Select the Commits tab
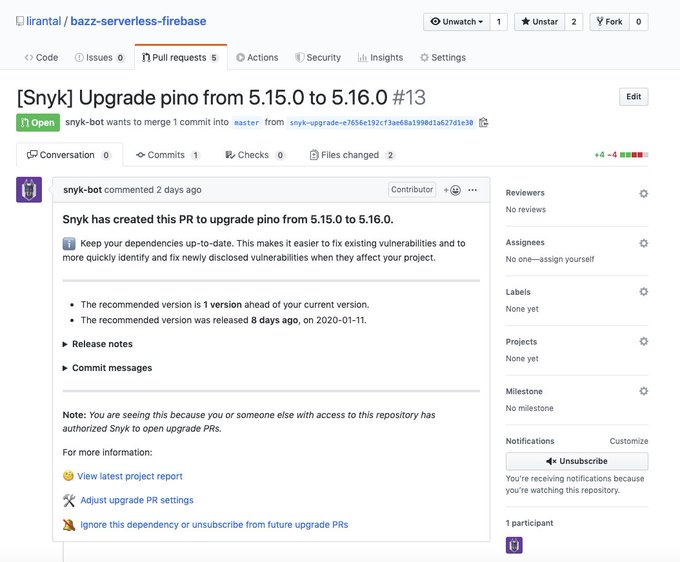680x562 pixels. [x=167, y=155]
